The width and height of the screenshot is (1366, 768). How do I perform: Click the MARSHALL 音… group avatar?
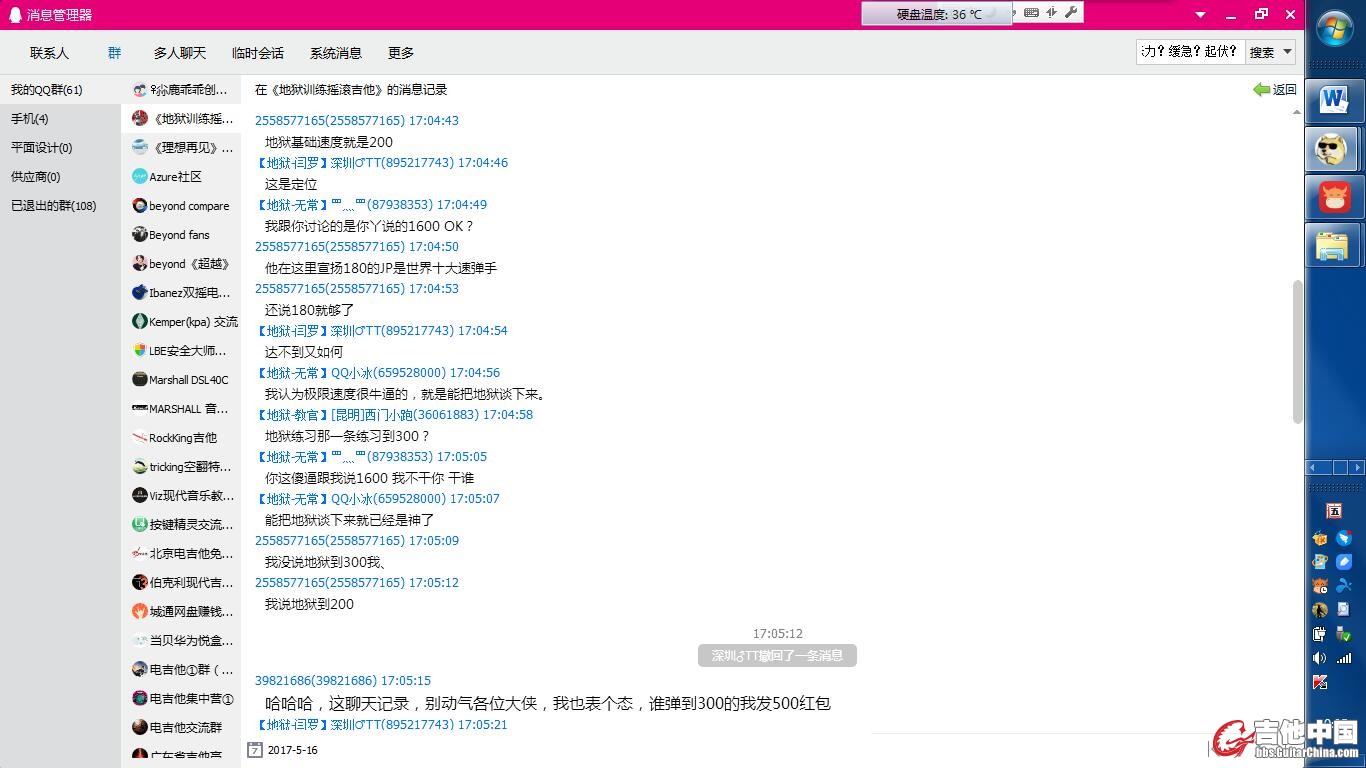140,408
